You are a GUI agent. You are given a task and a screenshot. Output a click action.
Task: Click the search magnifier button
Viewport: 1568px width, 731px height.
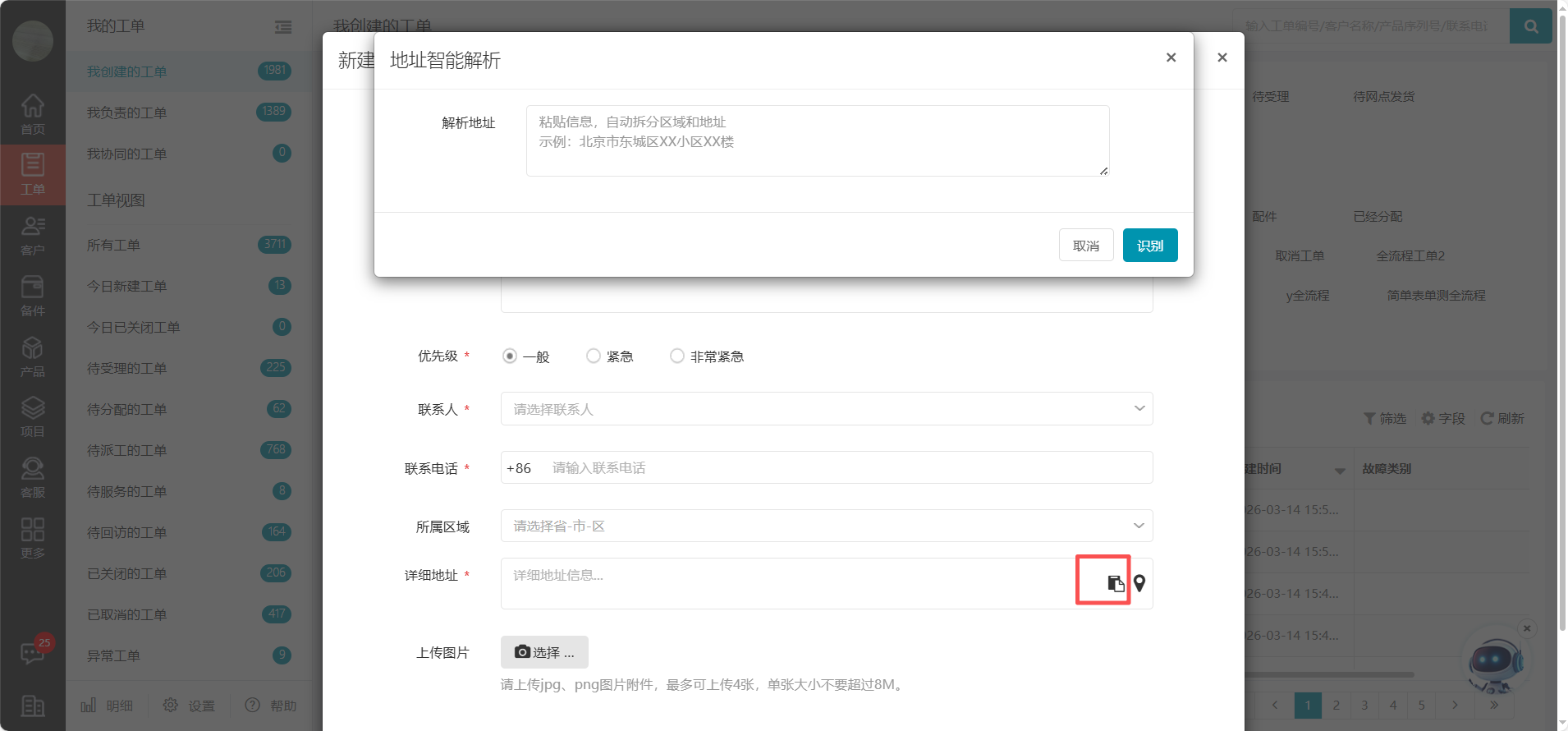tap(1530, 26)
